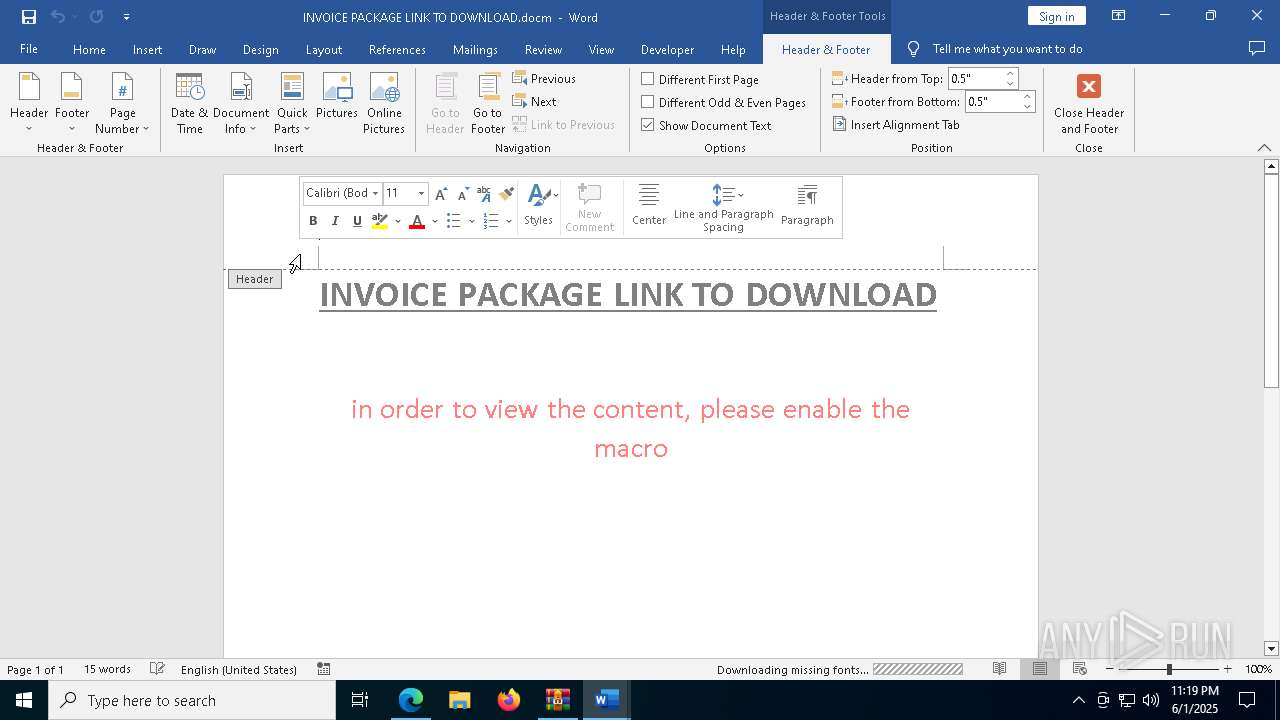The height and width of the screenshot is (720, 1280).
Task: Adjust the zoom slider handle
Action: [x=1169, y=669]
